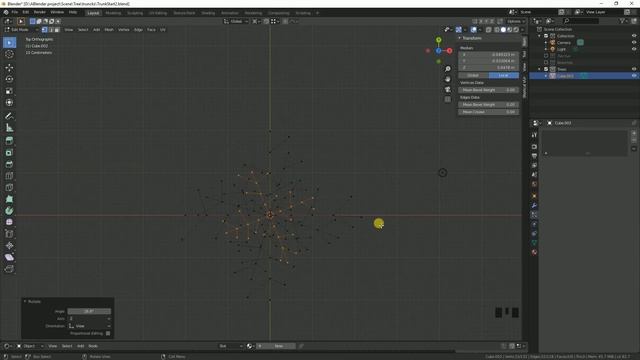Activate the Rotate tool
This screenshot has width=640, height=360.
click(x=9, y=79)
